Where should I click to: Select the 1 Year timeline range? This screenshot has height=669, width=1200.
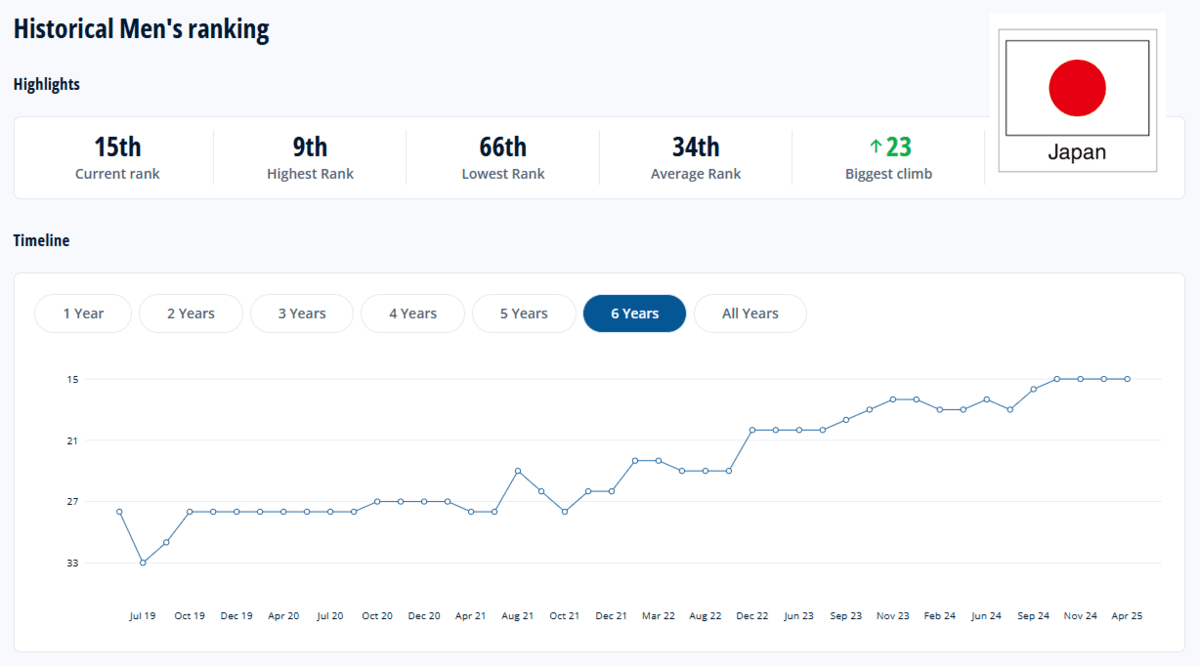[x=83, y=313]
